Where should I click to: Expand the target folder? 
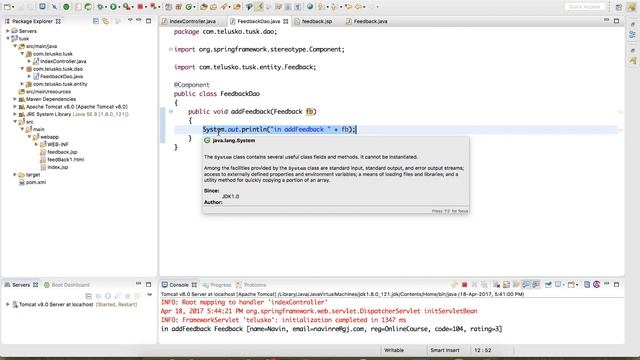point(15,174)
